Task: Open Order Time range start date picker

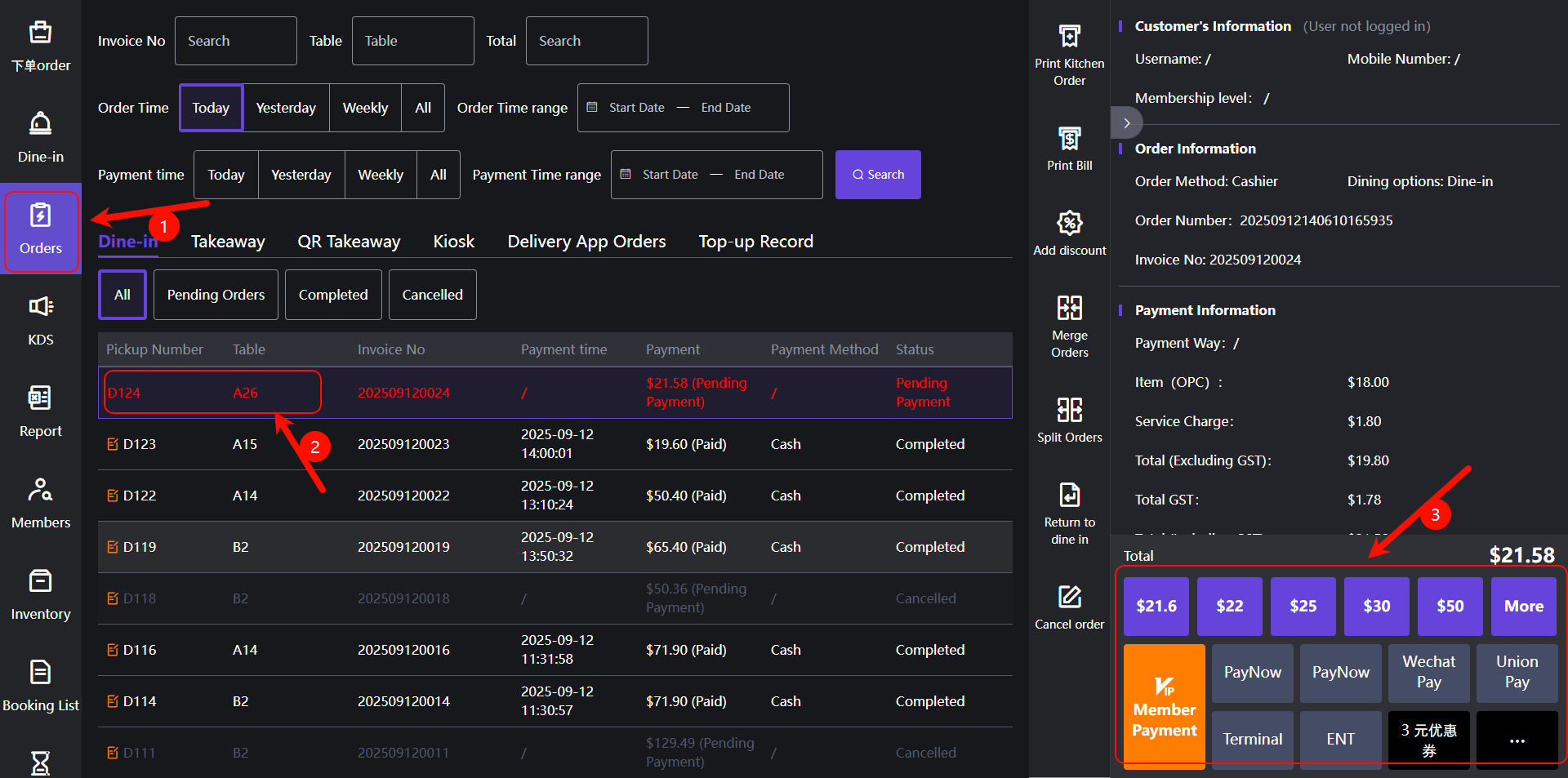Action: [636, 108]
